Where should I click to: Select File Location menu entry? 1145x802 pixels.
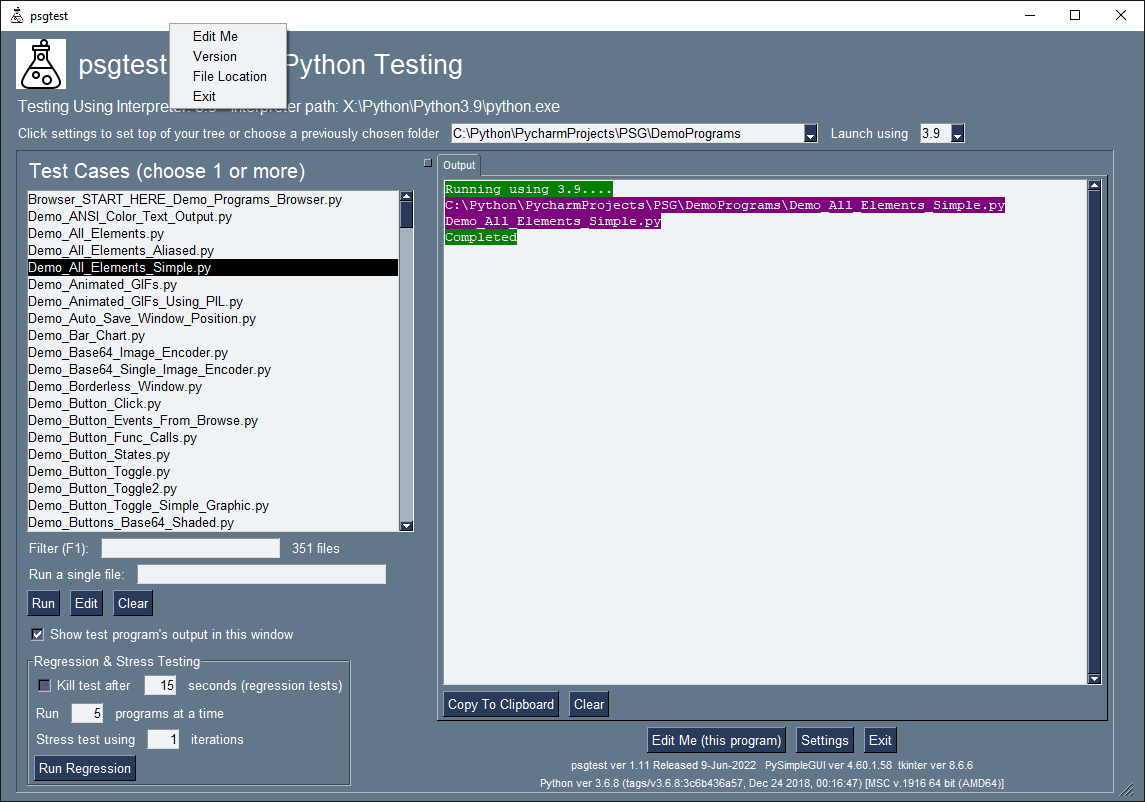coord(229,77)
